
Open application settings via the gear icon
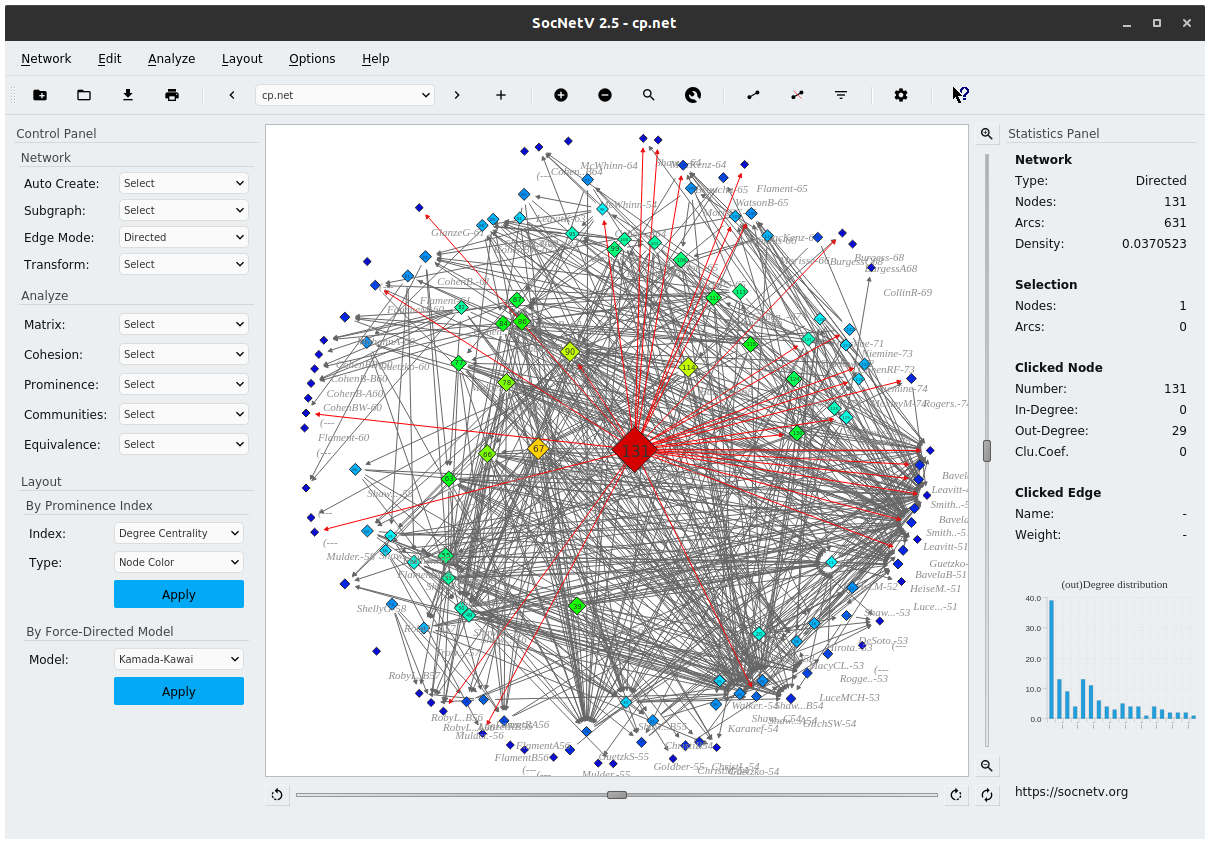click(x=900, y=94)
